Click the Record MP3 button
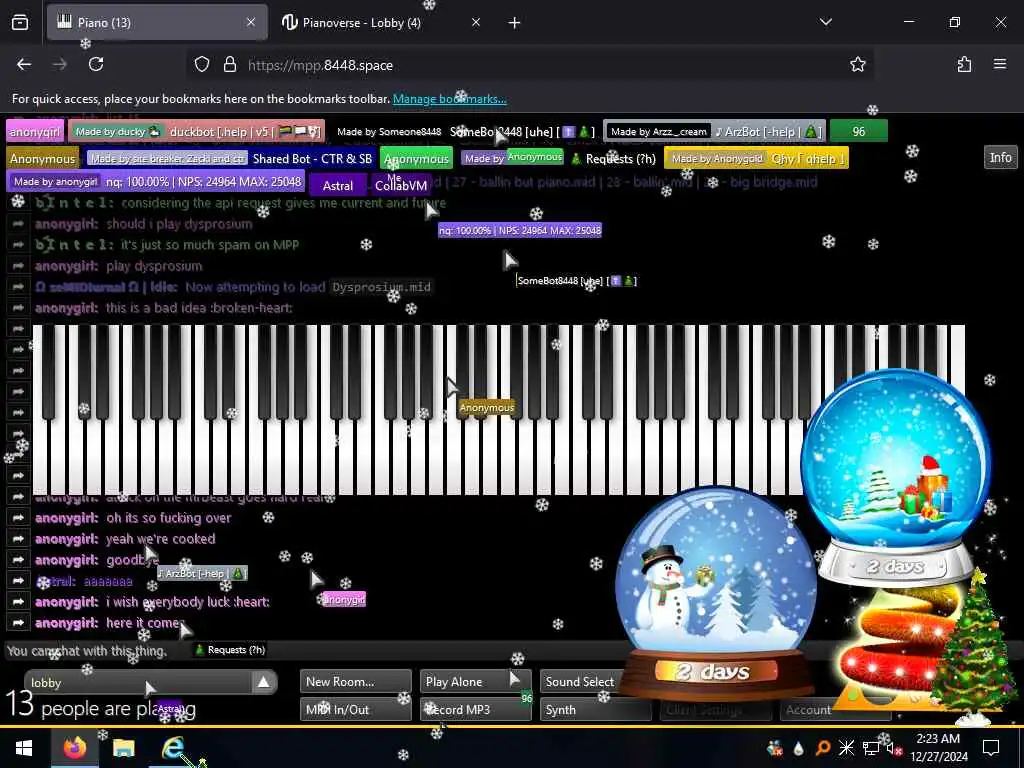 (475, 710)
